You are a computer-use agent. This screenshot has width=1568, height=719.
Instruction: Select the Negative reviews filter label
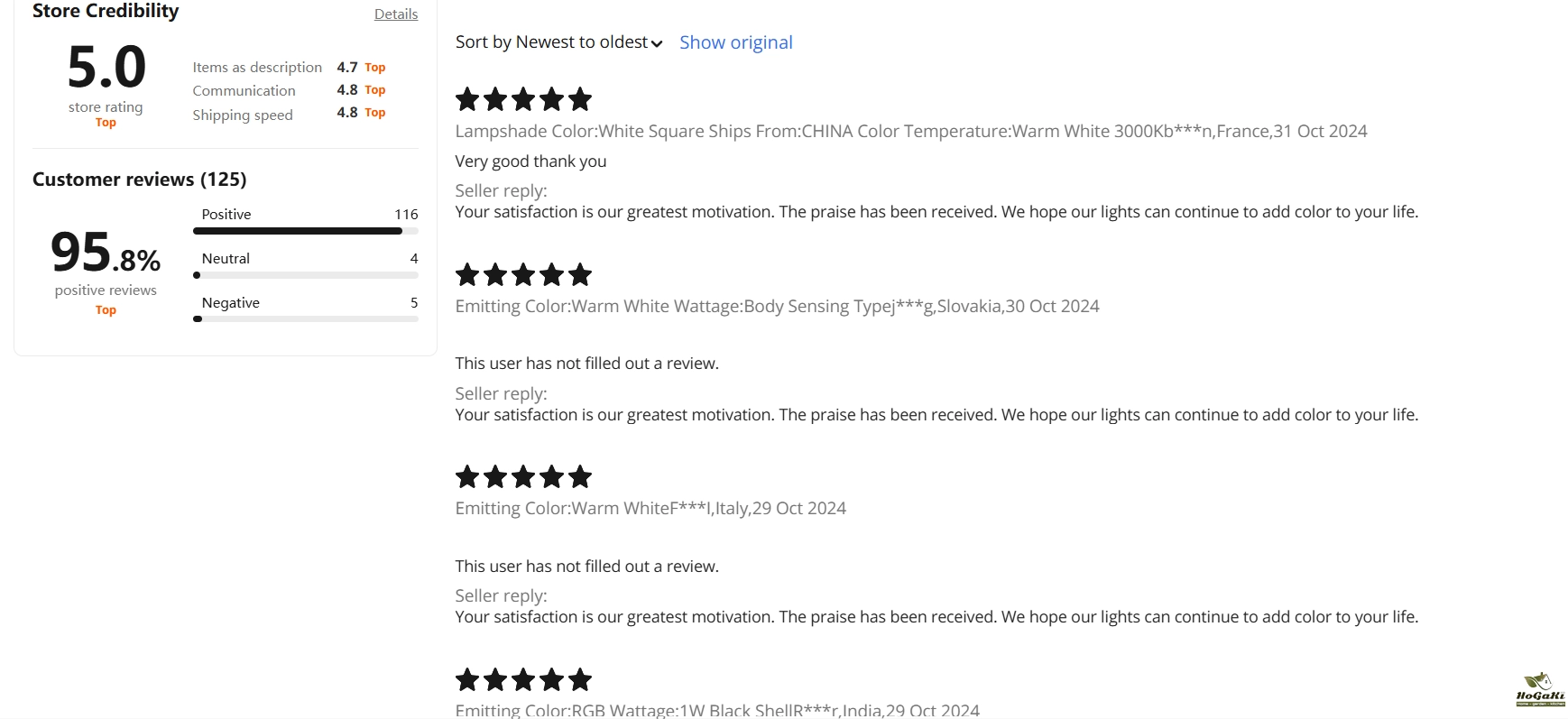point(231,302)
